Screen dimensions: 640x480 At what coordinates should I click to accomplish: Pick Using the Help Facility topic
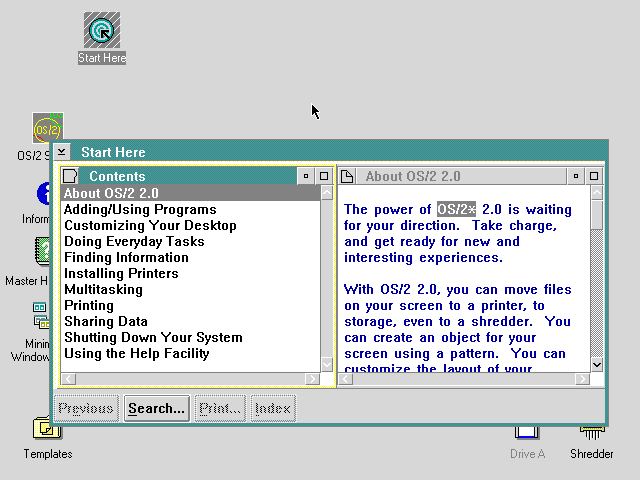coord(136,353)
